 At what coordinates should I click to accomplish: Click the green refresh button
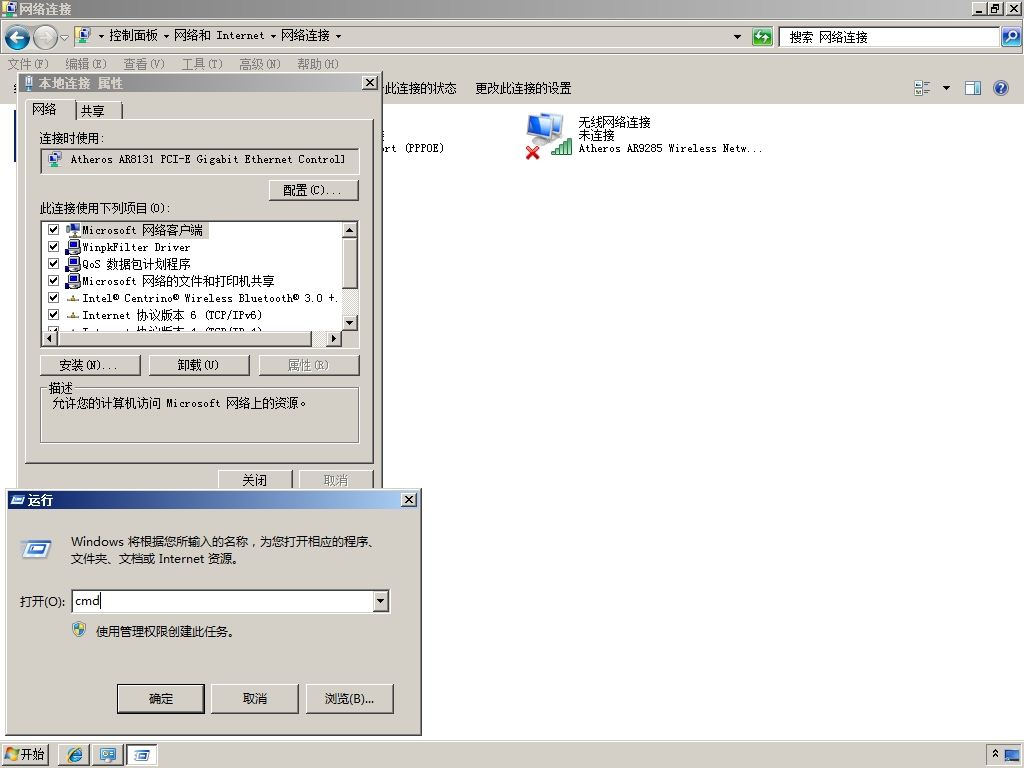pyautogui.click(x=762, y=37)
